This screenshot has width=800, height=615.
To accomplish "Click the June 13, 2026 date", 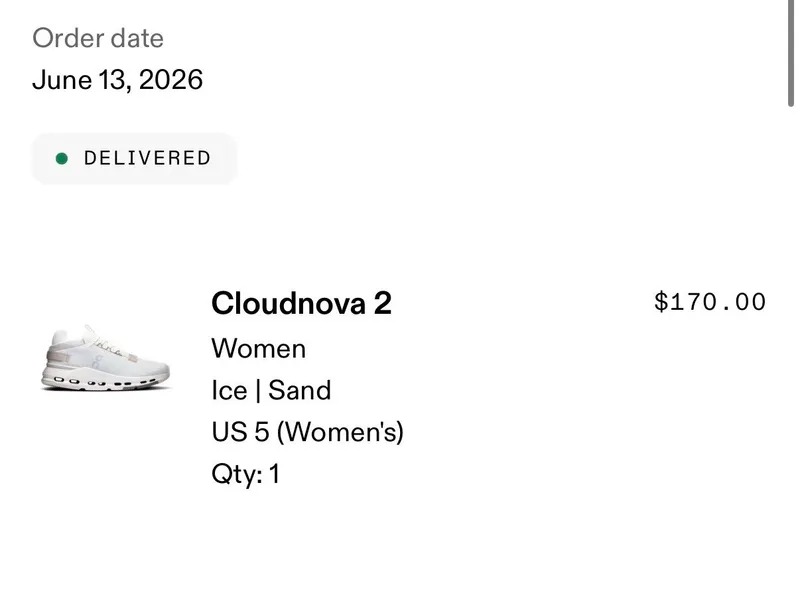I will click(117, 80).
